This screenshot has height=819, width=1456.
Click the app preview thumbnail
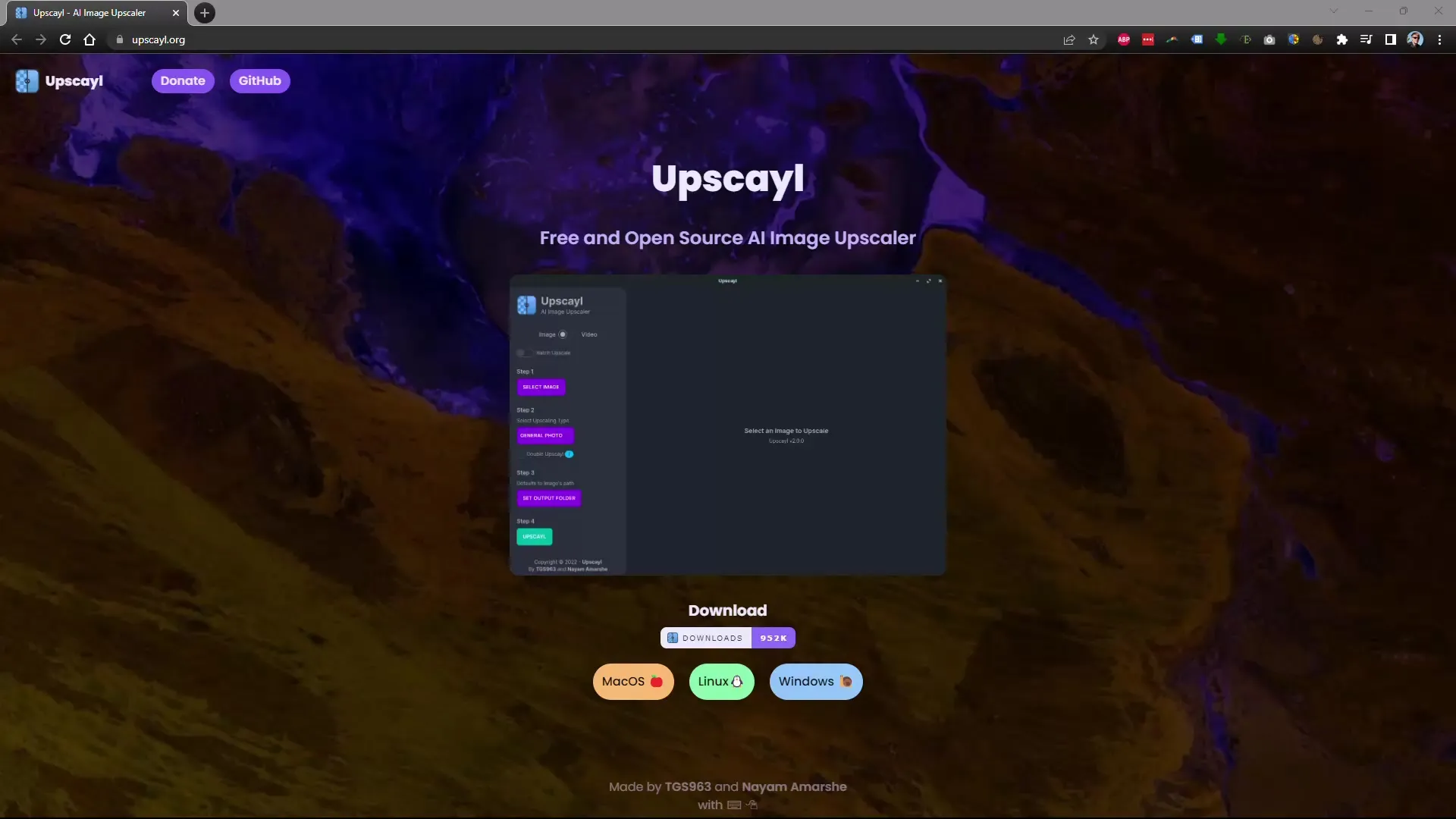coord(727,424)
